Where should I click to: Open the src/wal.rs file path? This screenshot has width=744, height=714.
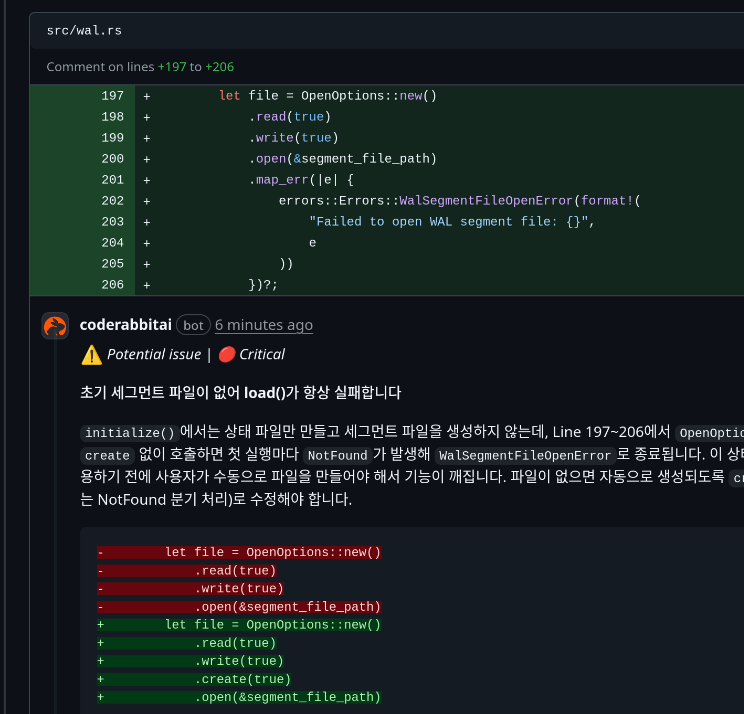84,31
